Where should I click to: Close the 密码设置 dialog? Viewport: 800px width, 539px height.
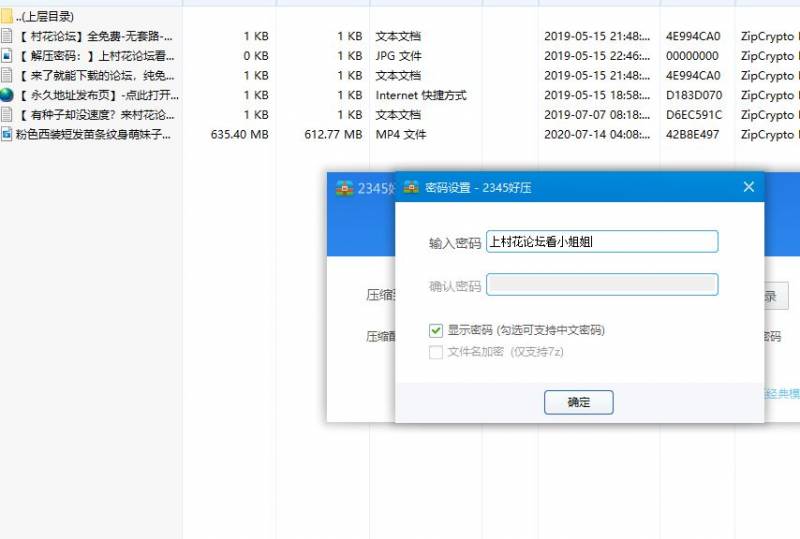click(x=748, y=187)
